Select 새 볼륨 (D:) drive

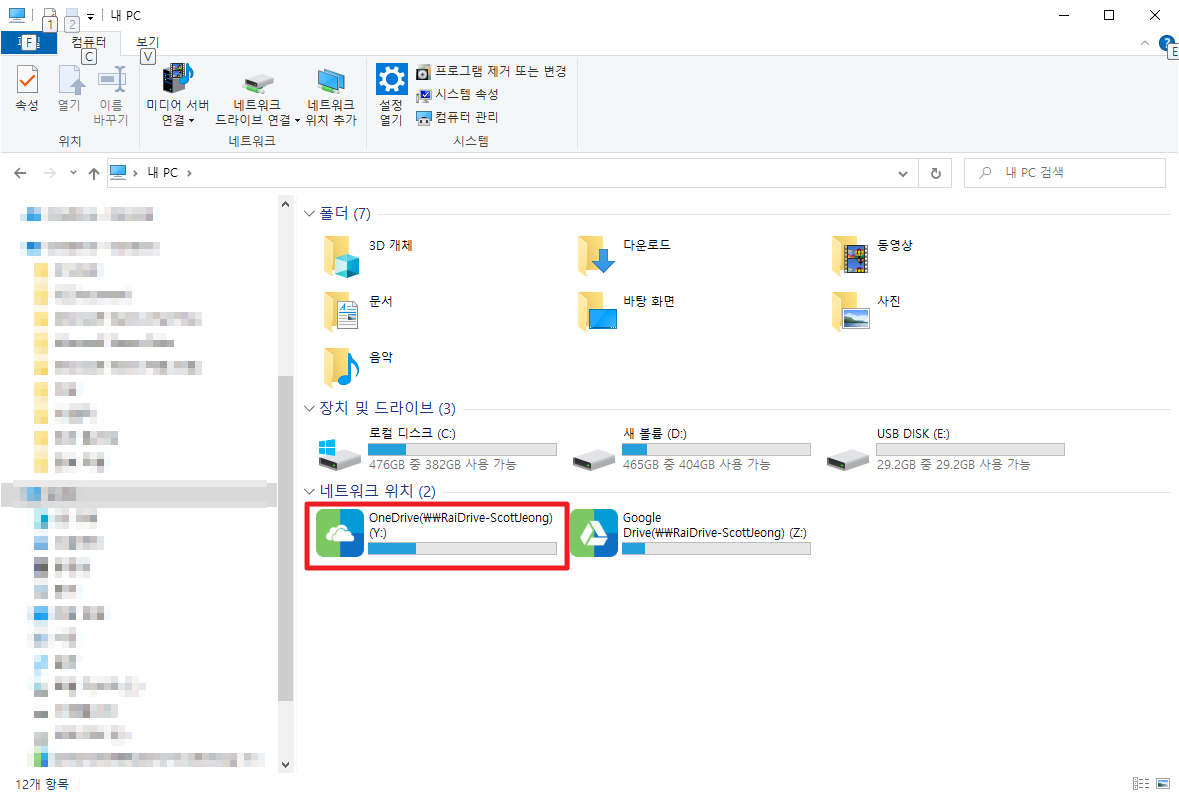[x=692, y=449]
